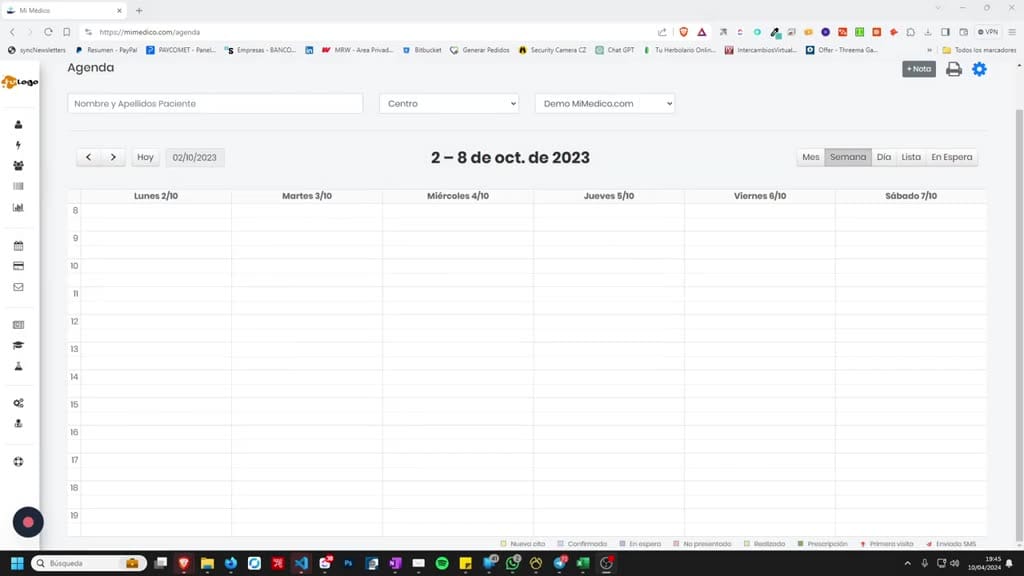Open the 02/10/2023 date picker
Viewport: 1024px width, 576px height.
(195, 157)
